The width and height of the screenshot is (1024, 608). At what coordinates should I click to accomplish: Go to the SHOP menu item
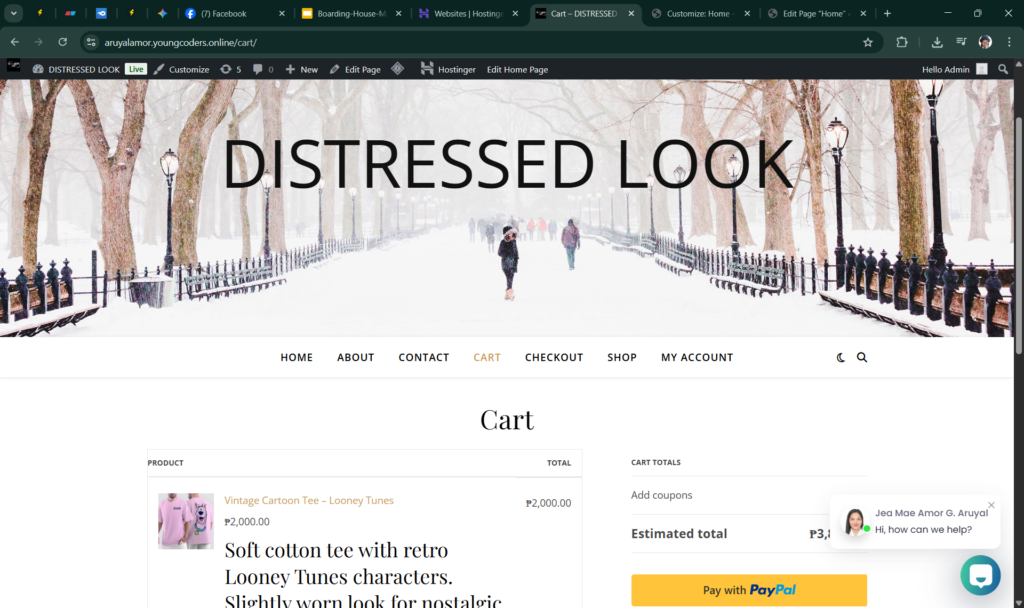tap(621, 357)
